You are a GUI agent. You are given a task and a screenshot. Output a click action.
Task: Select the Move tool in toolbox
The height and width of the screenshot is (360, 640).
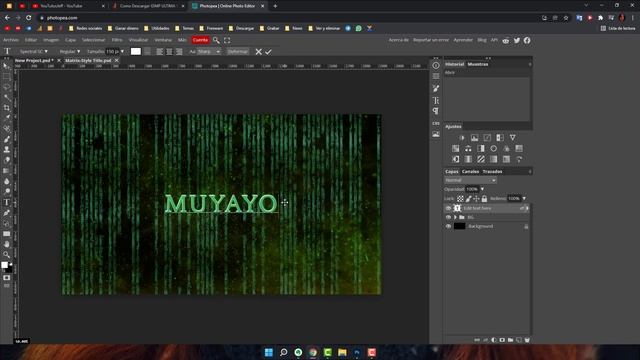[x=6, y=66]
